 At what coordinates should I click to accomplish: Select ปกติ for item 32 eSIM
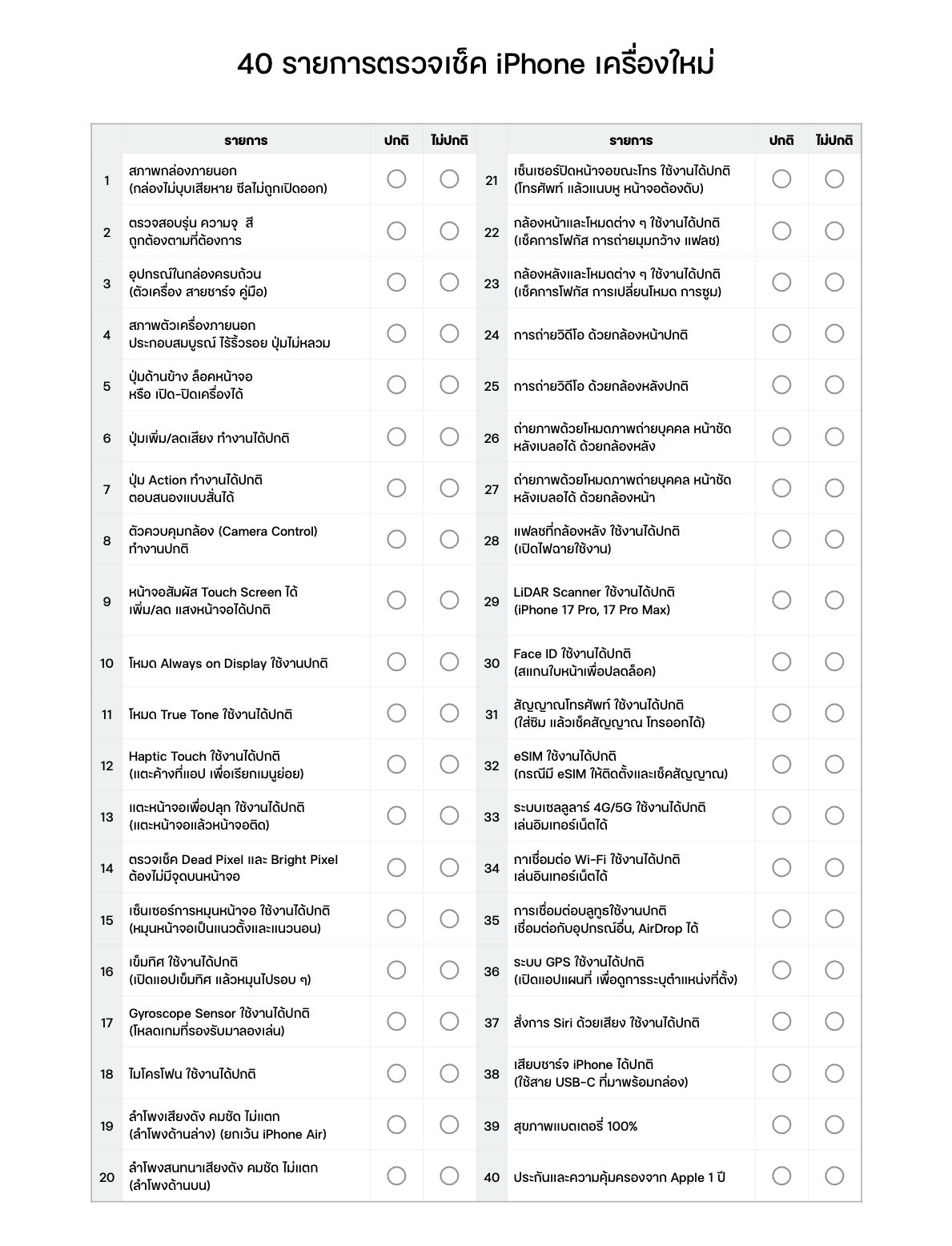click(x=781, y=764)
